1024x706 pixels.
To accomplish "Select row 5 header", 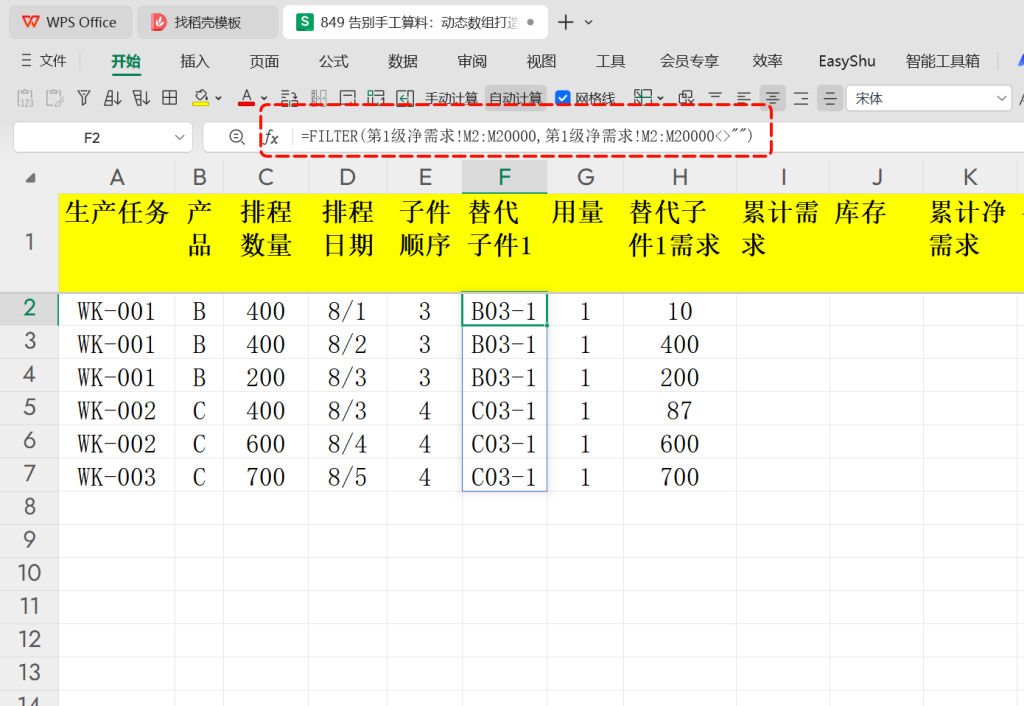I will pyautogui.click(x=29, y=408).
